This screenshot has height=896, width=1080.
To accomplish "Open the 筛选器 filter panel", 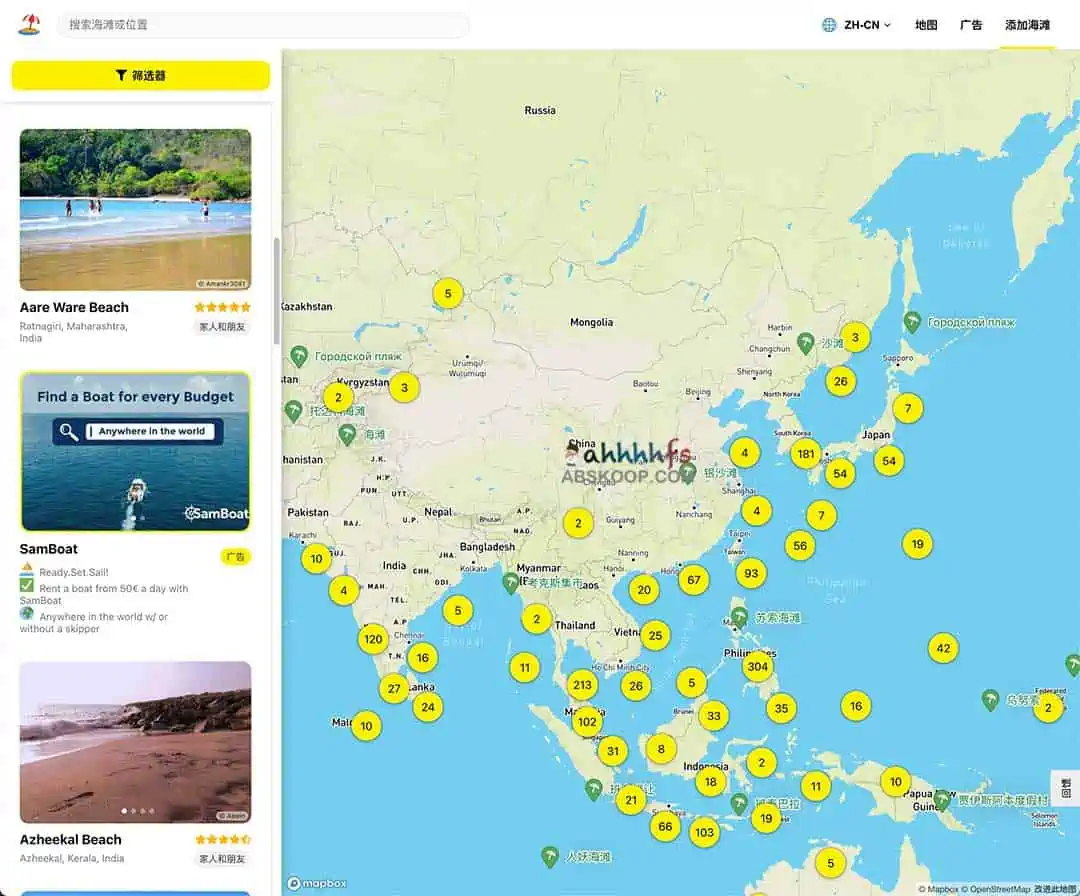I will [140, 75].
